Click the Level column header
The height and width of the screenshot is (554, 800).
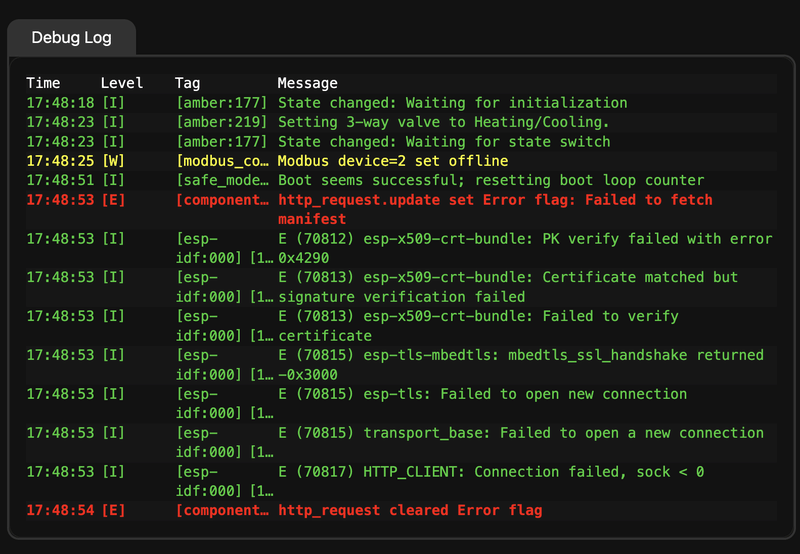click(x=121, y=83)
